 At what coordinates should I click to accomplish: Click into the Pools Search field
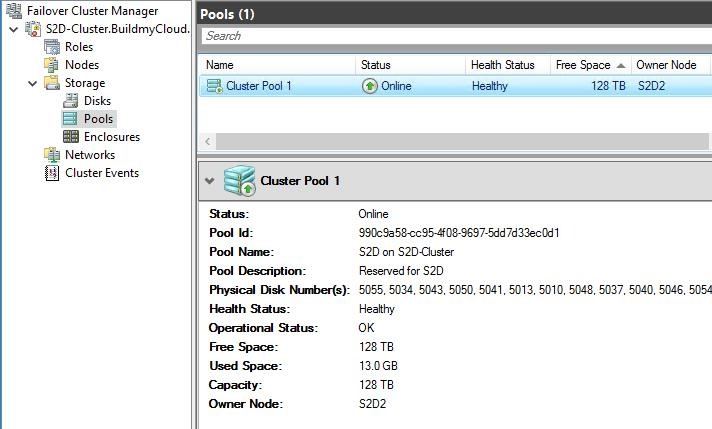(x=456, y=36)
